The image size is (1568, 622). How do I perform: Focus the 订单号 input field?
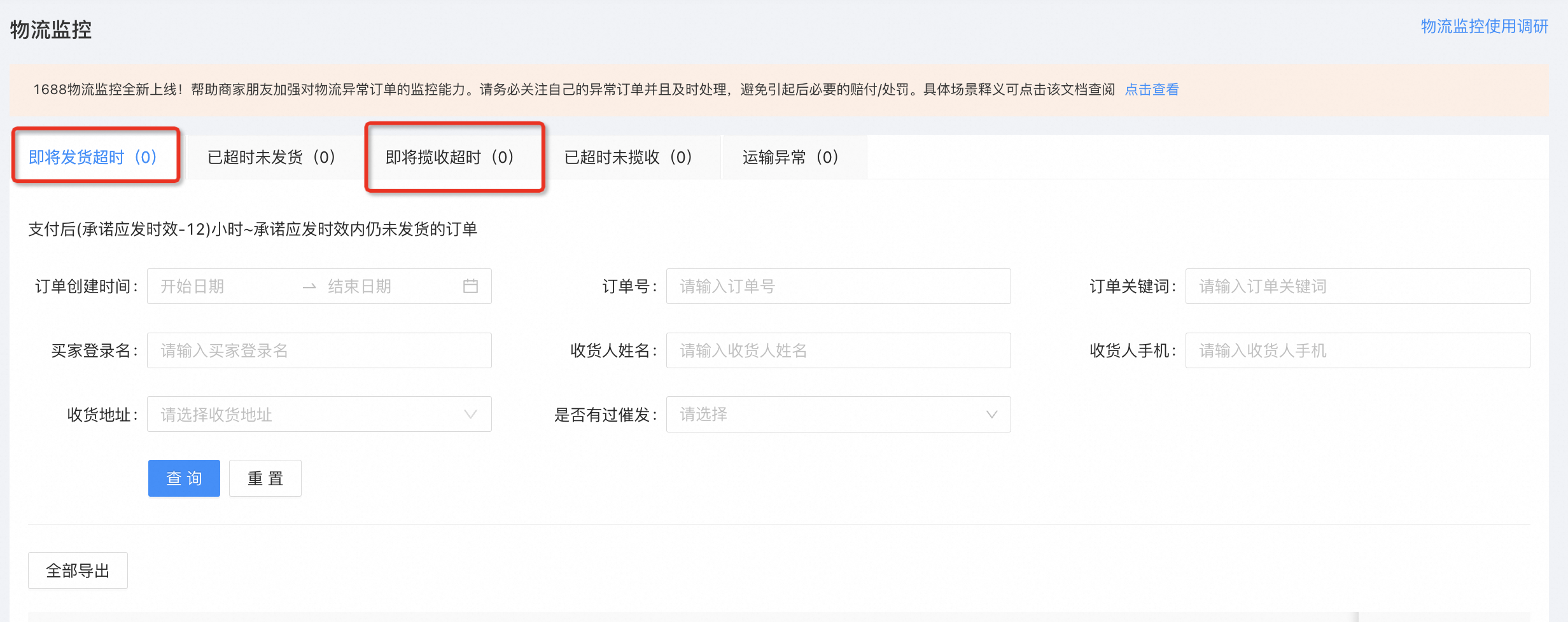(x=837, y=286)
